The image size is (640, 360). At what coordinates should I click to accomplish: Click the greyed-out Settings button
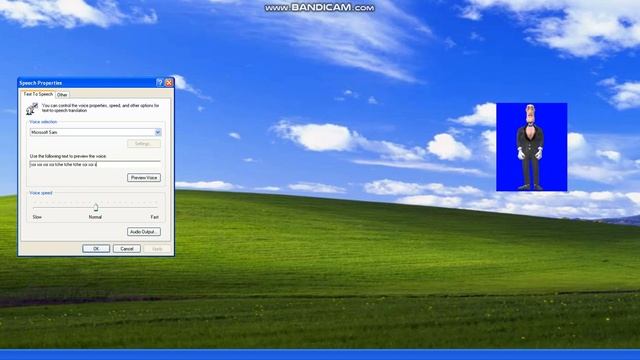coord(144,144)
